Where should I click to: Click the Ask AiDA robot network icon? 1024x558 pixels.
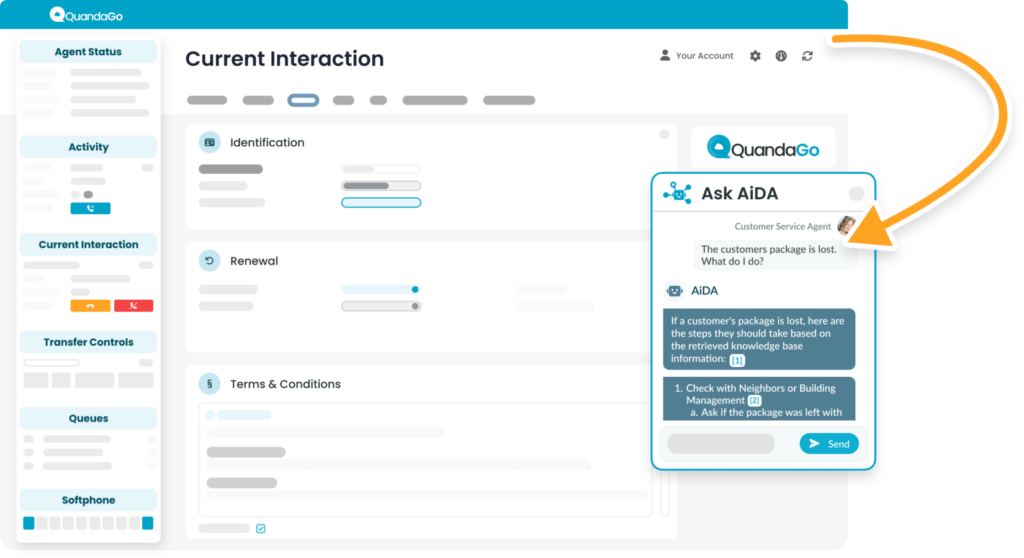[x=677, y=193]
